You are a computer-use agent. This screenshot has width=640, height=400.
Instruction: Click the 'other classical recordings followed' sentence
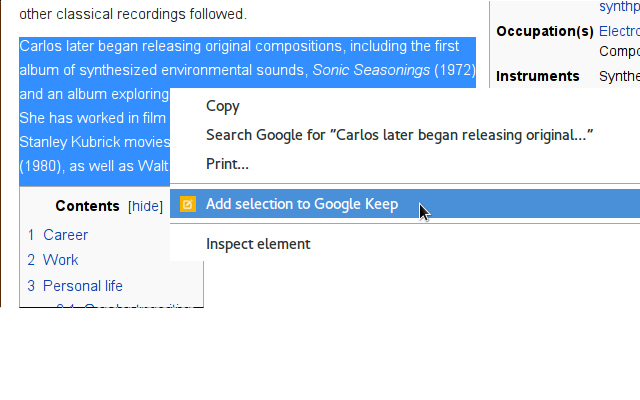[x=133, y=14]
